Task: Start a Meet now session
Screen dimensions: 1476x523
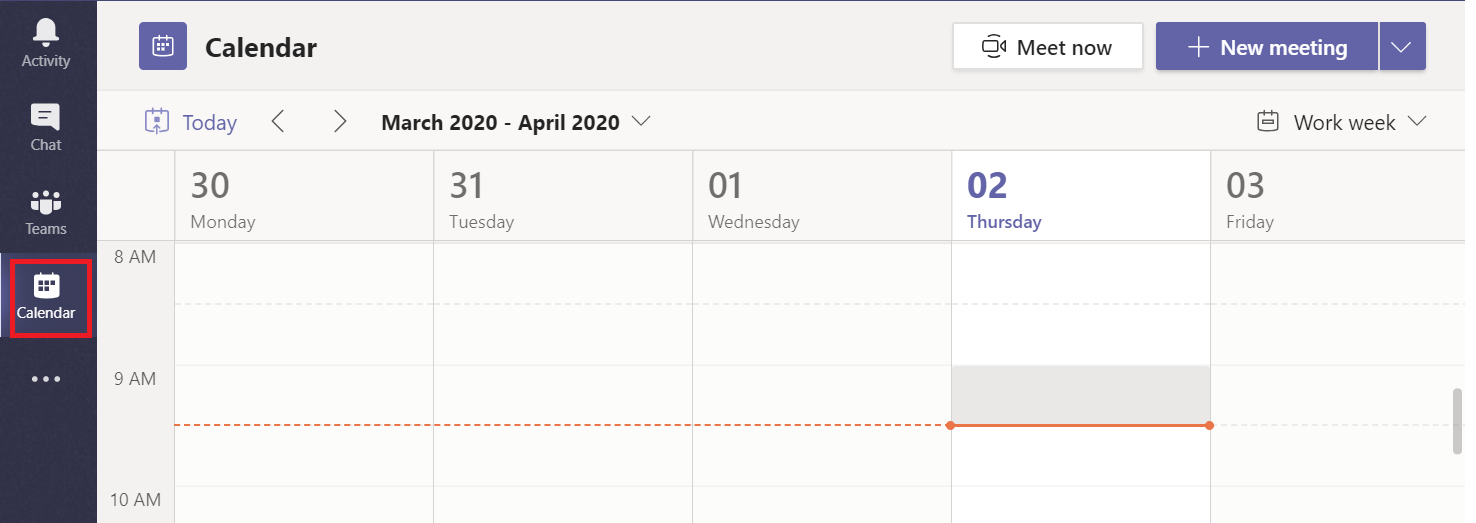Action: 1047,47
